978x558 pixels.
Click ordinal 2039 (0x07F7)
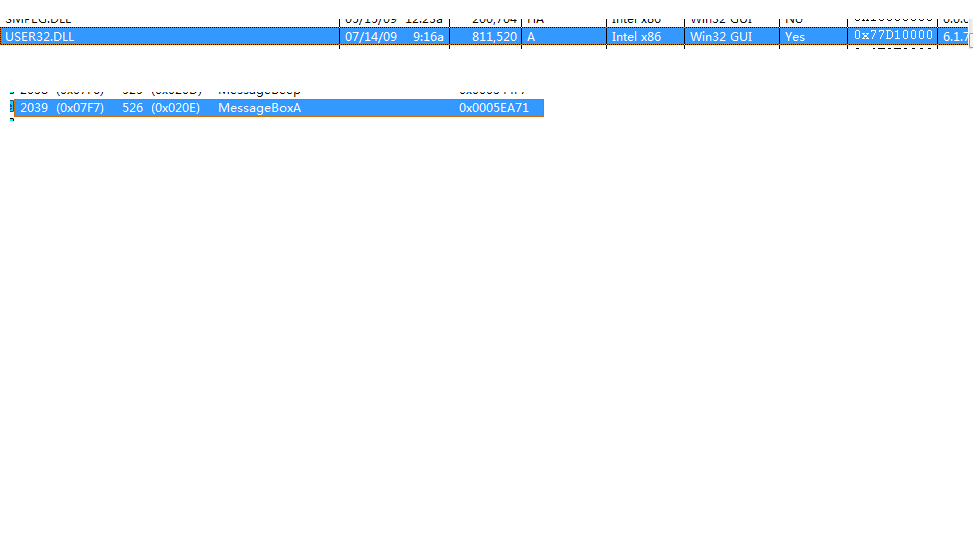click(x=62, y=108)
